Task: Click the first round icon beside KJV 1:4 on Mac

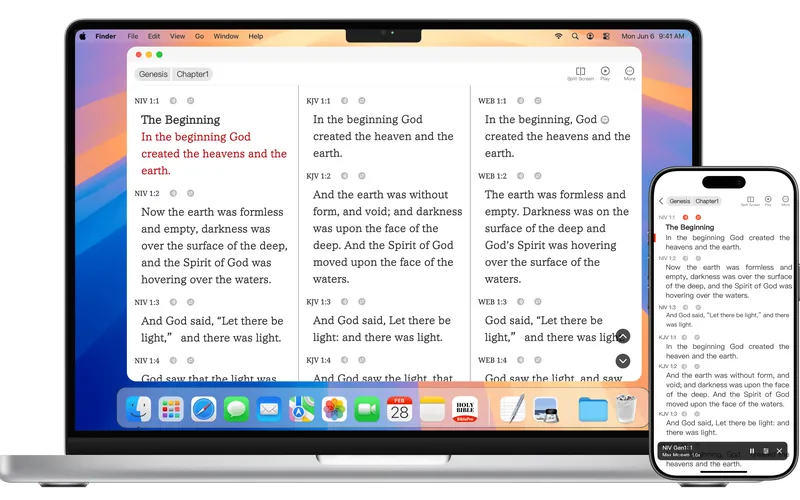Action: click(x=345, y=360)
